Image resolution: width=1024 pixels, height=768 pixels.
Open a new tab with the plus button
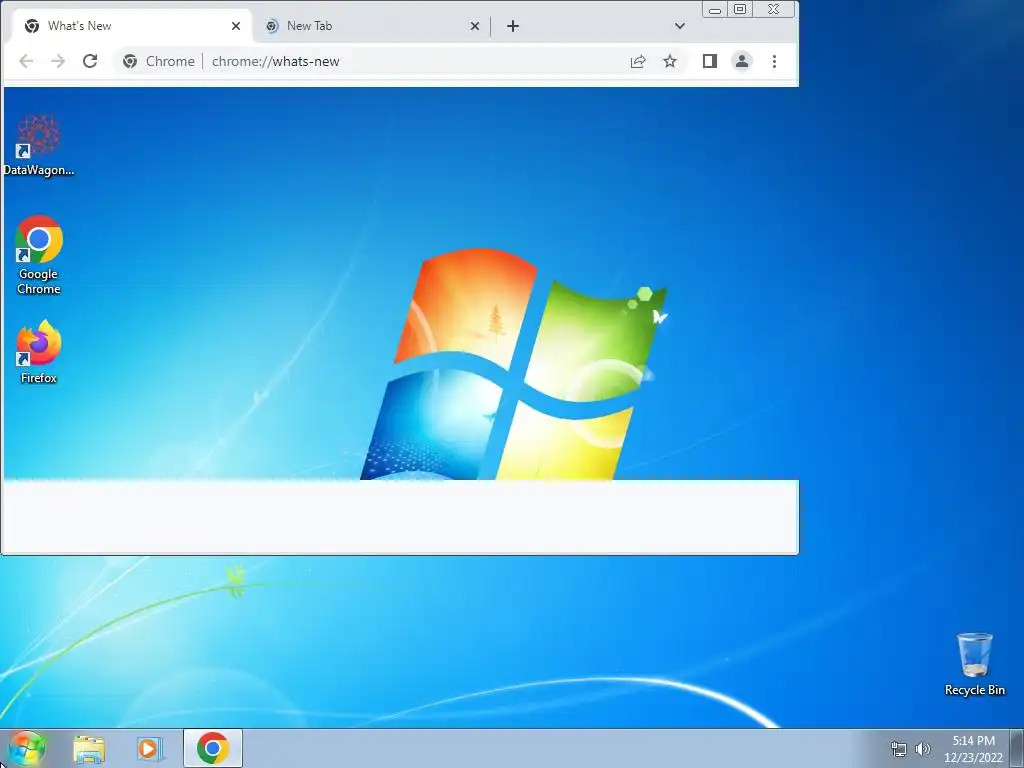[x=513, y=26]
